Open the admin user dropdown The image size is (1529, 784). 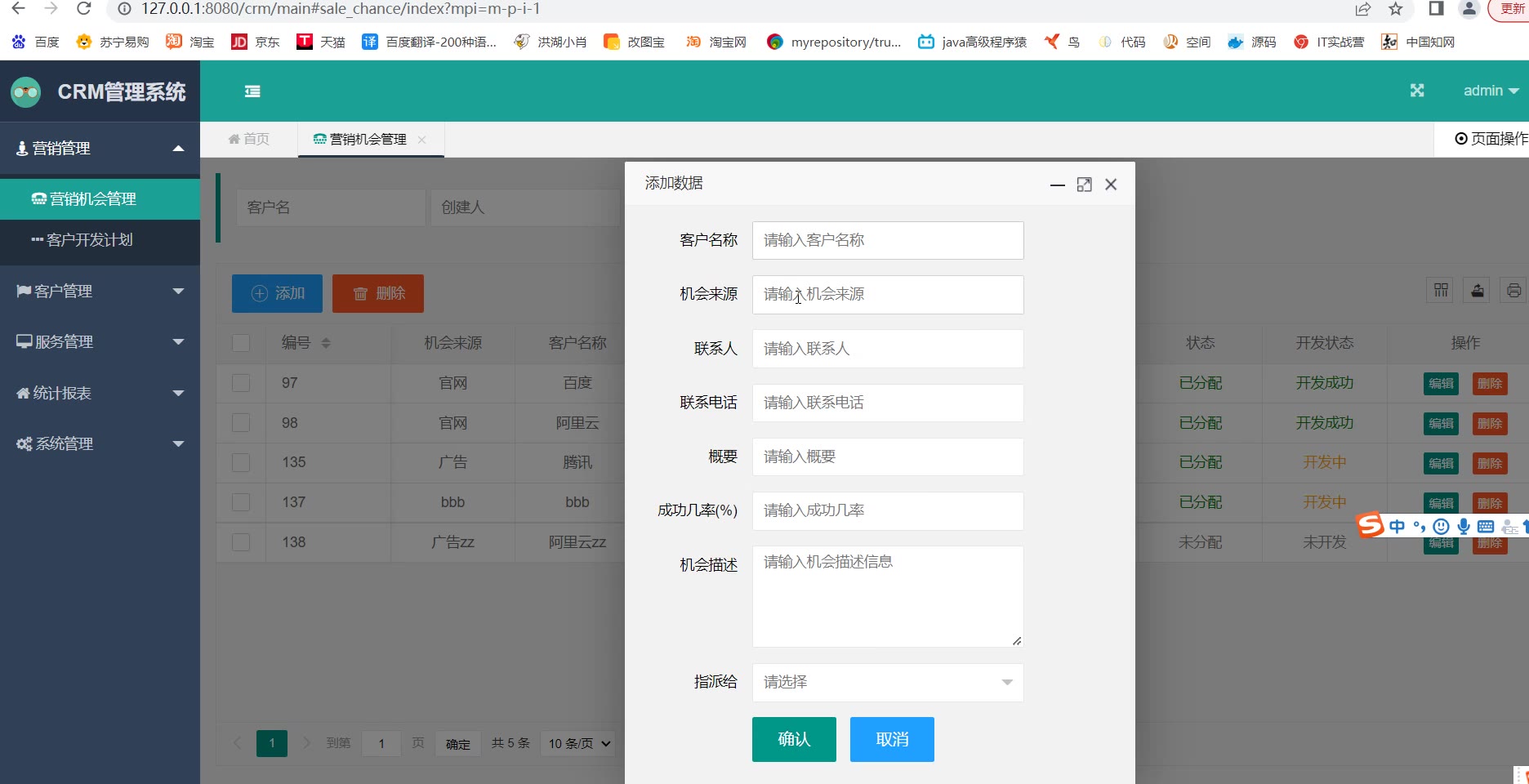[x=1491, y=91]
